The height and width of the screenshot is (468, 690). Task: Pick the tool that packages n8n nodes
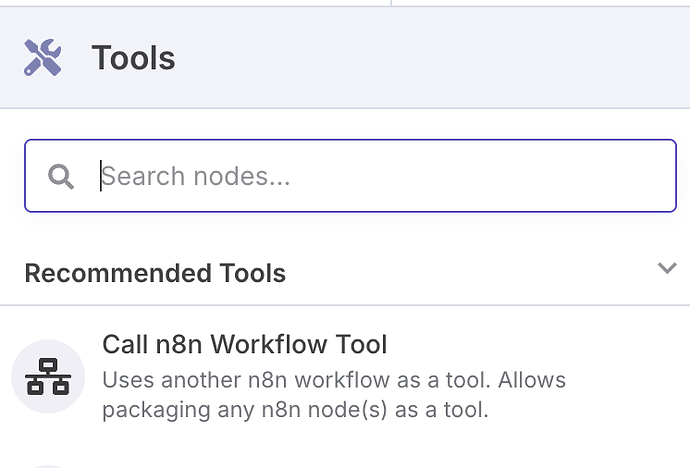(345, 377)
